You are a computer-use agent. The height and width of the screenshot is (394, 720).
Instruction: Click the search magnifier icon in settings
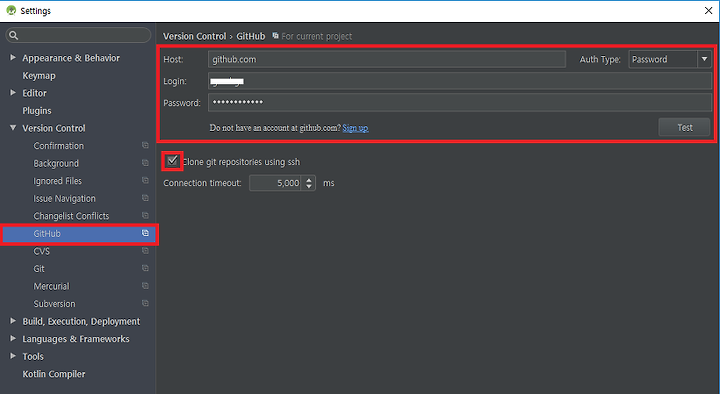point(13,35)
